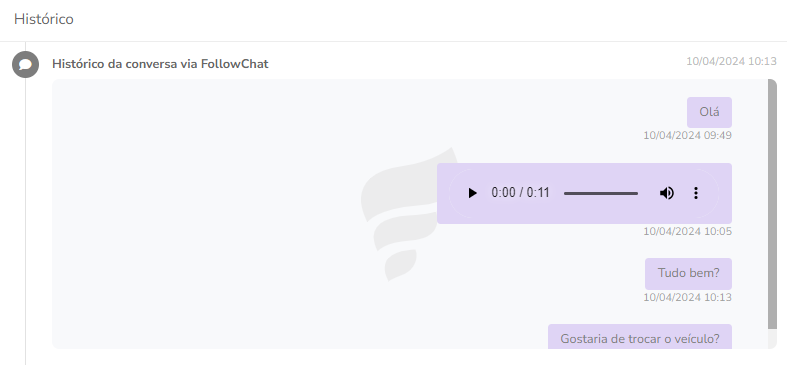Click the header timestamp 10/04/2024 10:13
The width and height of the screenshot is (787, 365).
[731, 61]
